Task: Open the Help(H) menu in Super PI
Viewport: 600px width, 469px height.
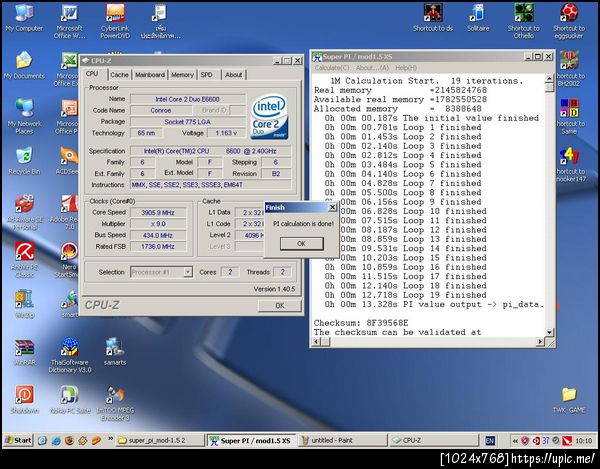Action: [406, 67]
